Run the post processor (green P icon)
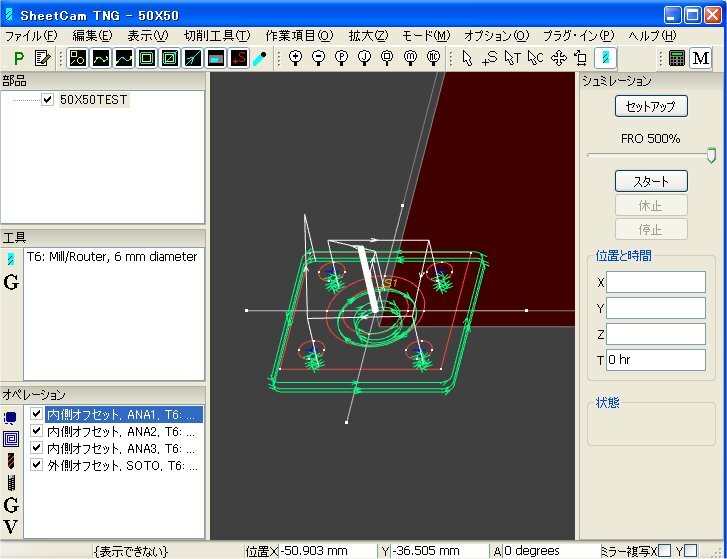The image size is (727, 559). pyautogui.click(x=19, y=58)
